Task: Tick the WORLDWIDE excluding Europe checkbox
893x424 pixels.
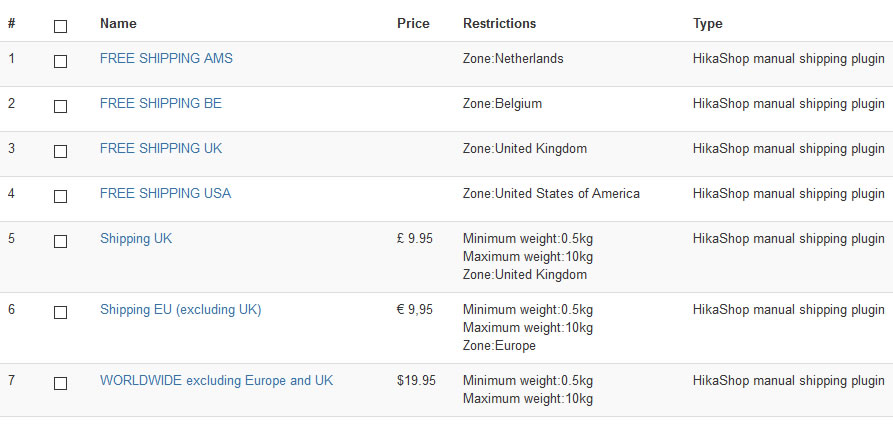Action: pos(60,383)
